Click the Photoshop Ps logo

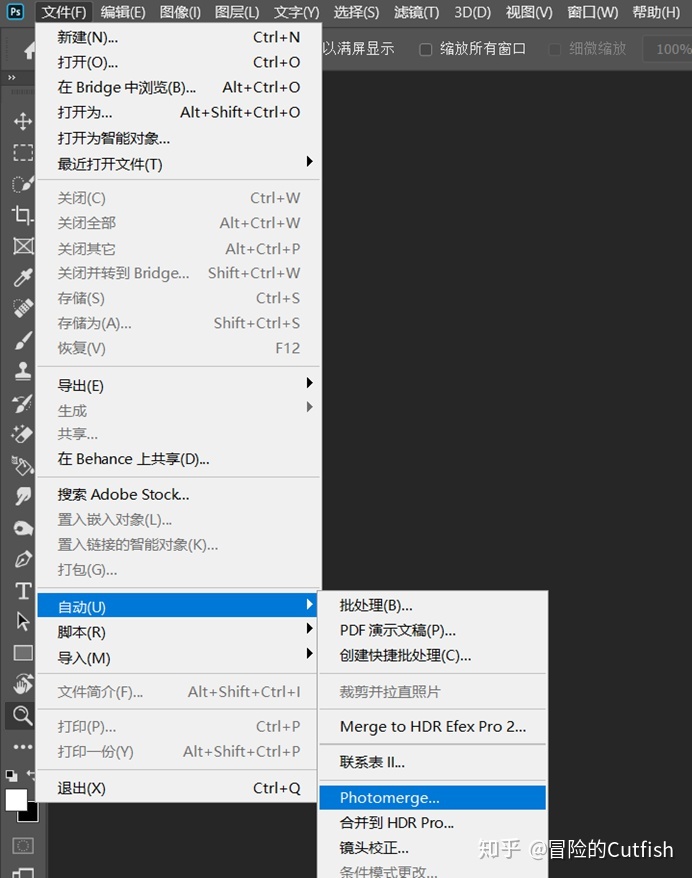(x=16, y=11)
